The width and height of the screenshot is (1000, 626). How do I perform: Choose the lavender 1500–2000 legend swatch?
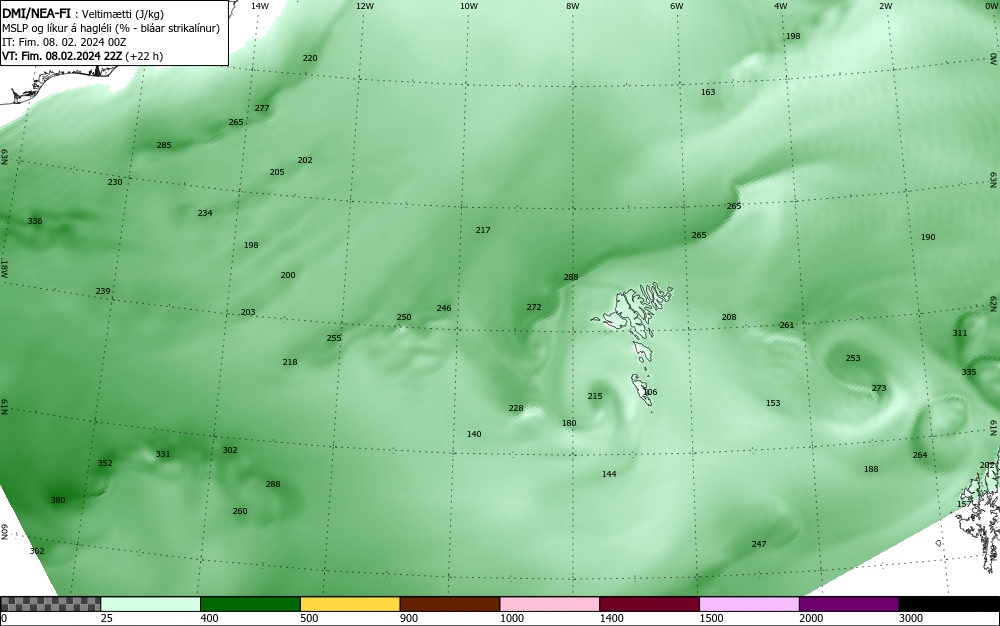pyautogui.click(x=749, y=604)
